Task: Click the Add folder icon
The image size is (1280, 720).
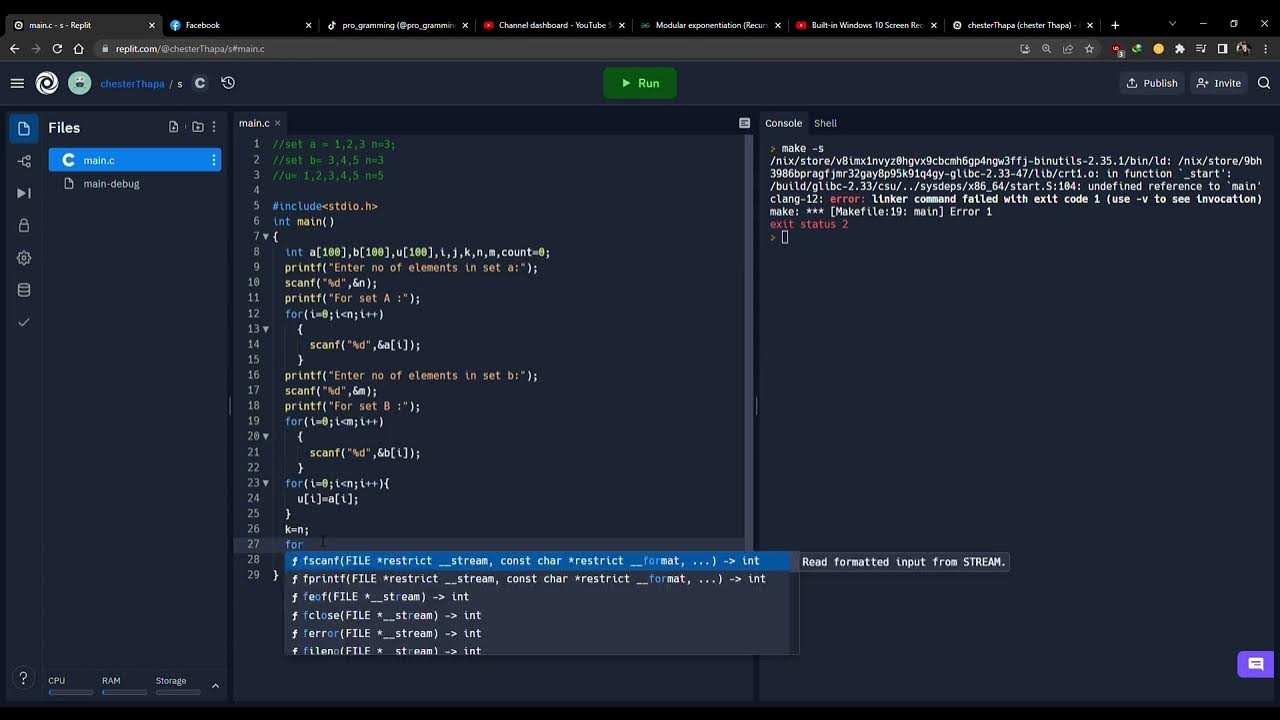Action: tap(198, 127)
